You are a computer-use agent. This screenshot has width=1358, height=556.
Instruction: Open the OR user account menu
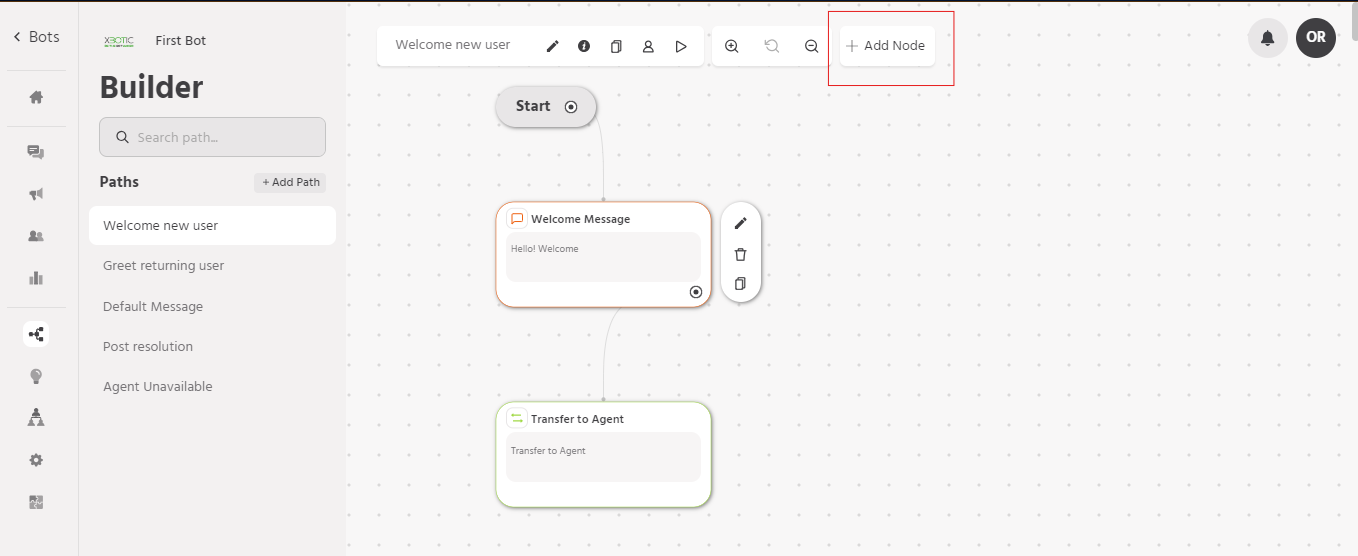[x=1315, y=38]
